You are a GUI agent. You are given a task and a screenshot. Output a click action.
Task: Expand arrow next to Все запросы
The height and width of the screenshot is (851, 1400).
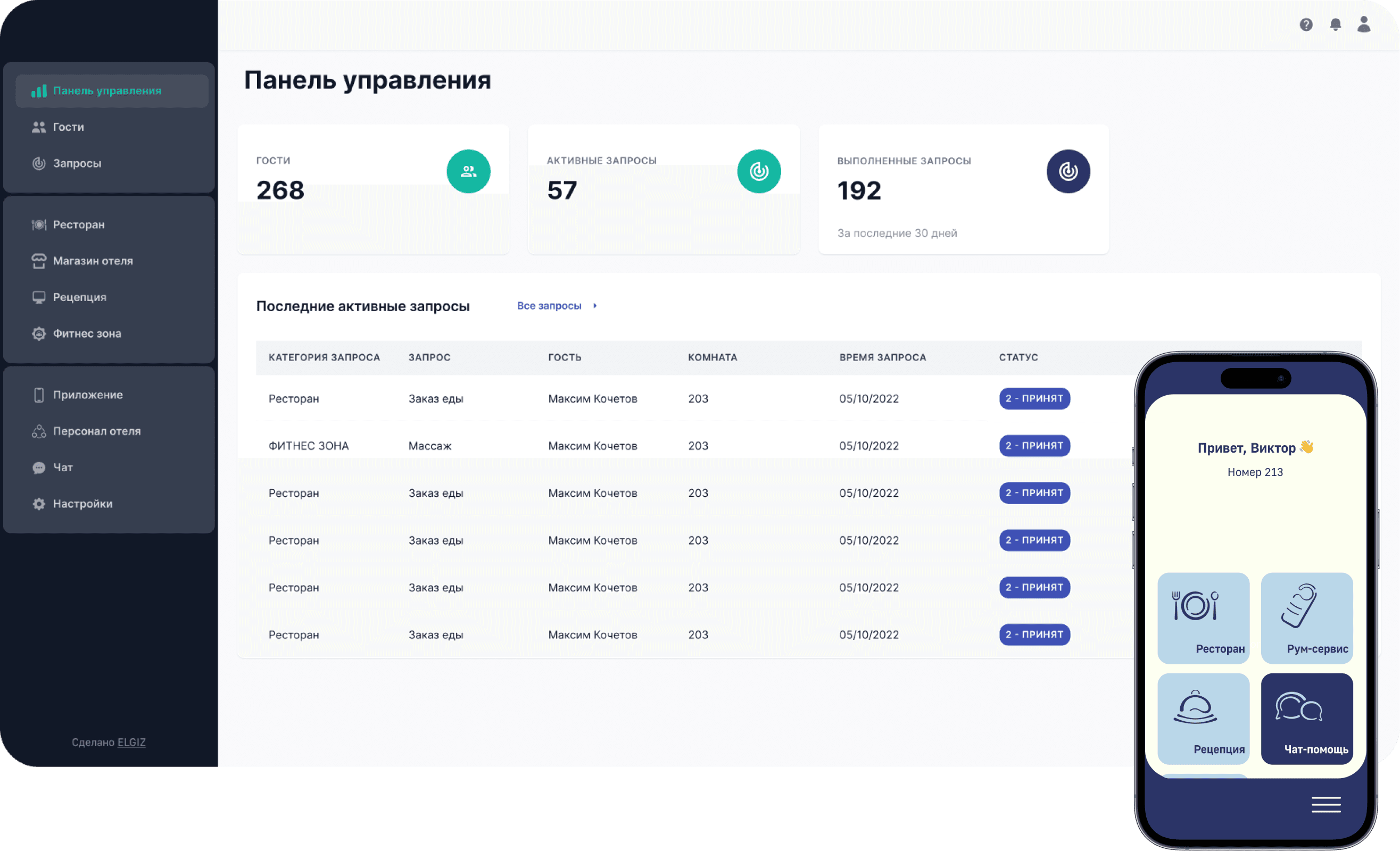click(x=595, y=306)
